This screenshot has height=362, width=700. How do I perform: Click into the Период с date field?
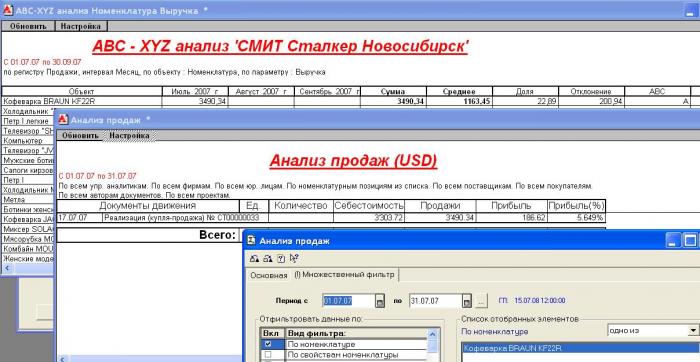(x=349, y=301)
